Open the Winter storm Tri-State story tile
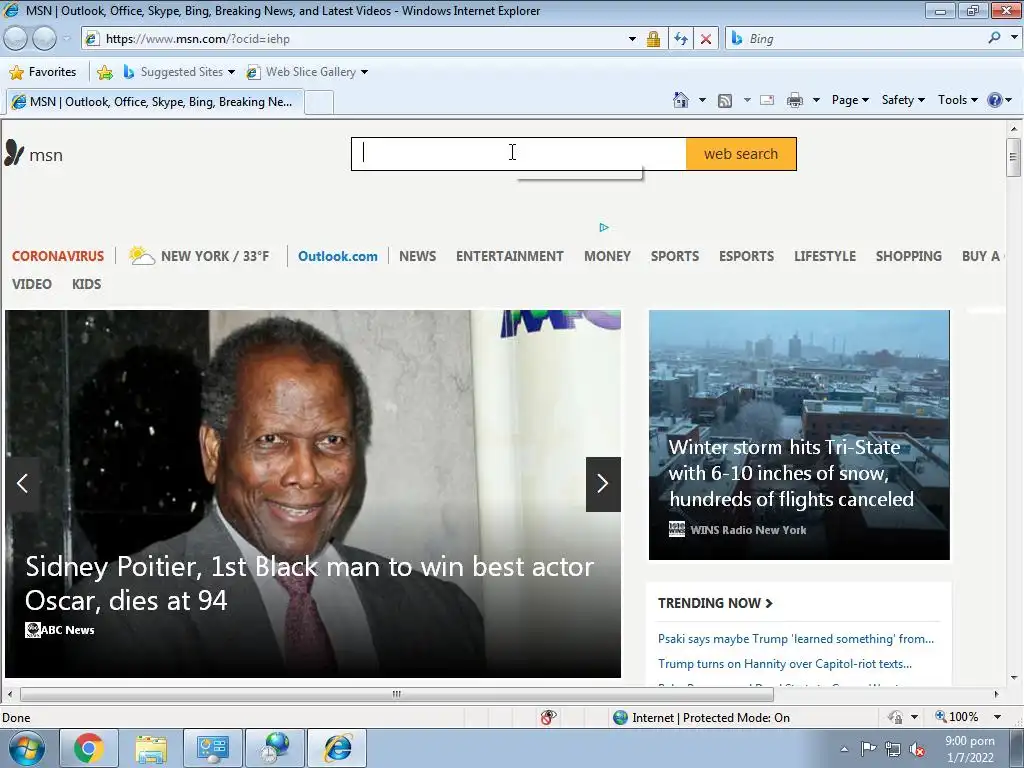 coord(799,435)
